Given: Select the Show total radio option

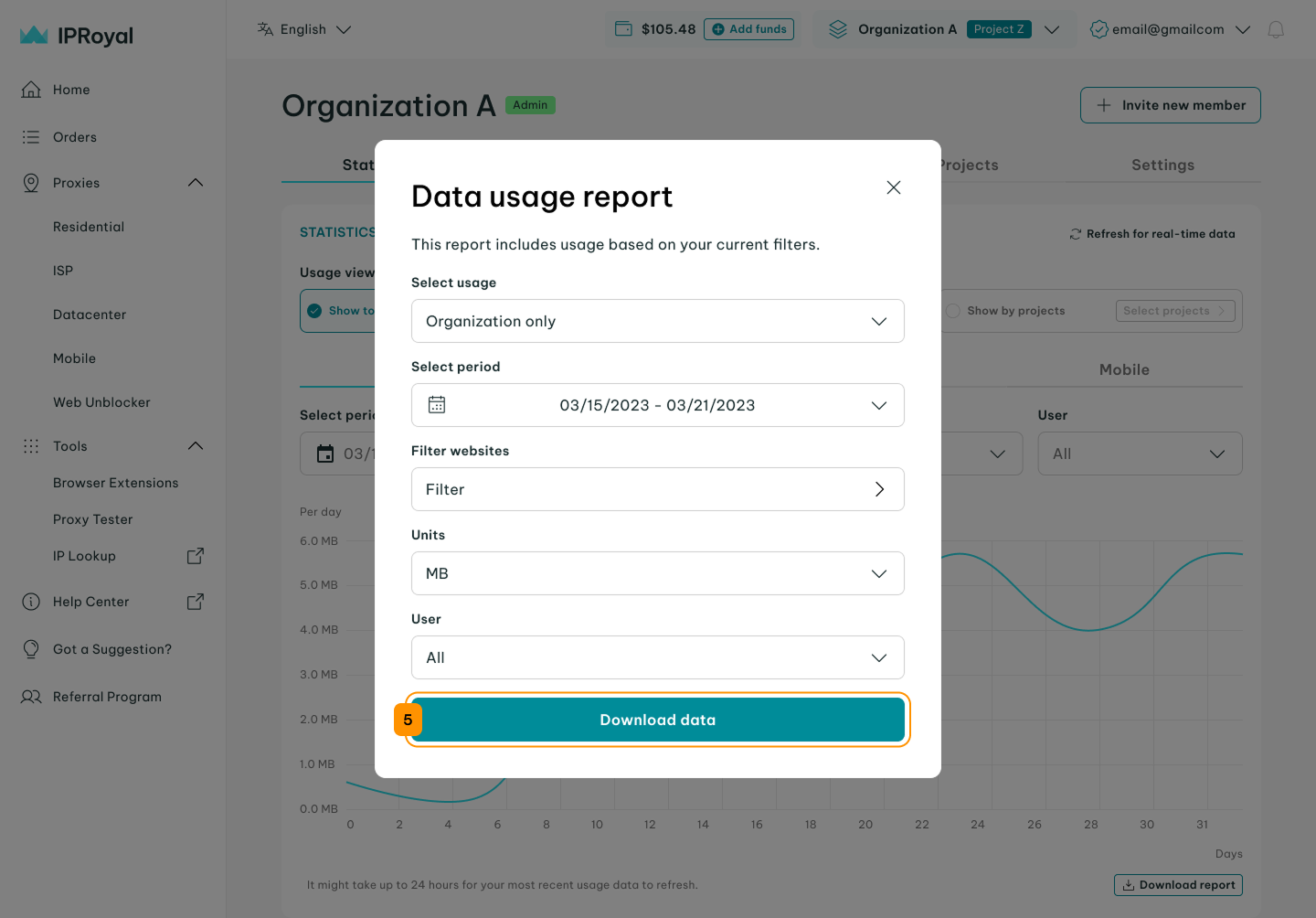Looking at the screenshot, I should pyautogui.click(x=314, y=311).
